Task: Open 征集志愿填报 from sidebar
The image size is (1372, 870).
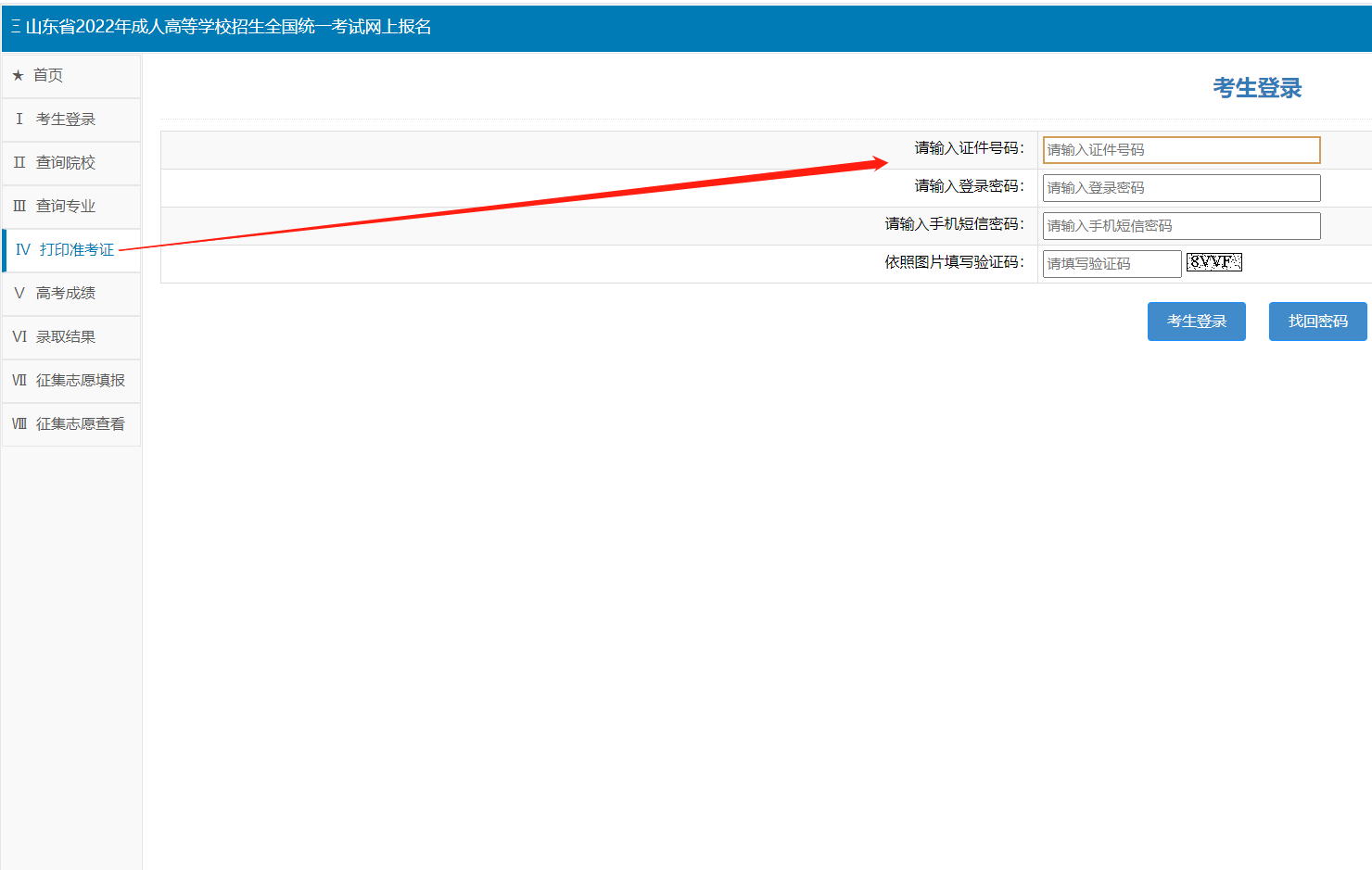Action: [71, 381]
